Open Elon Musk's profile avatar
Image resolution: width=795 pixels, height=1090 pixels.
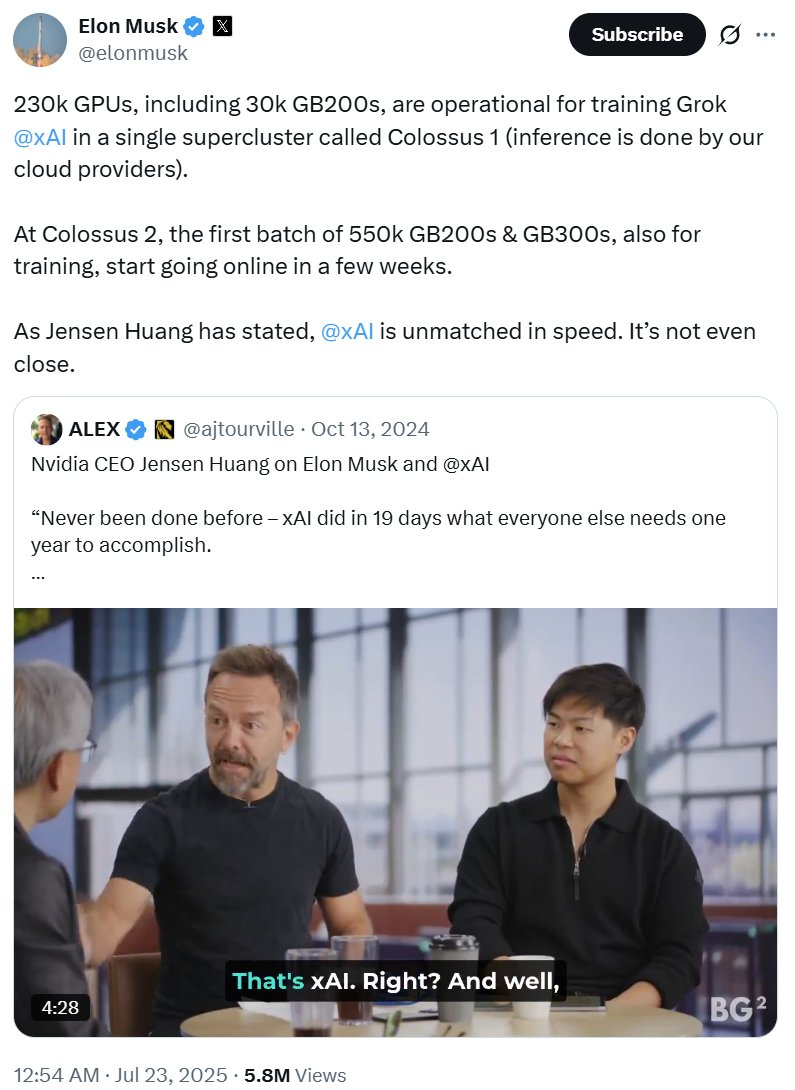(40, 40)
